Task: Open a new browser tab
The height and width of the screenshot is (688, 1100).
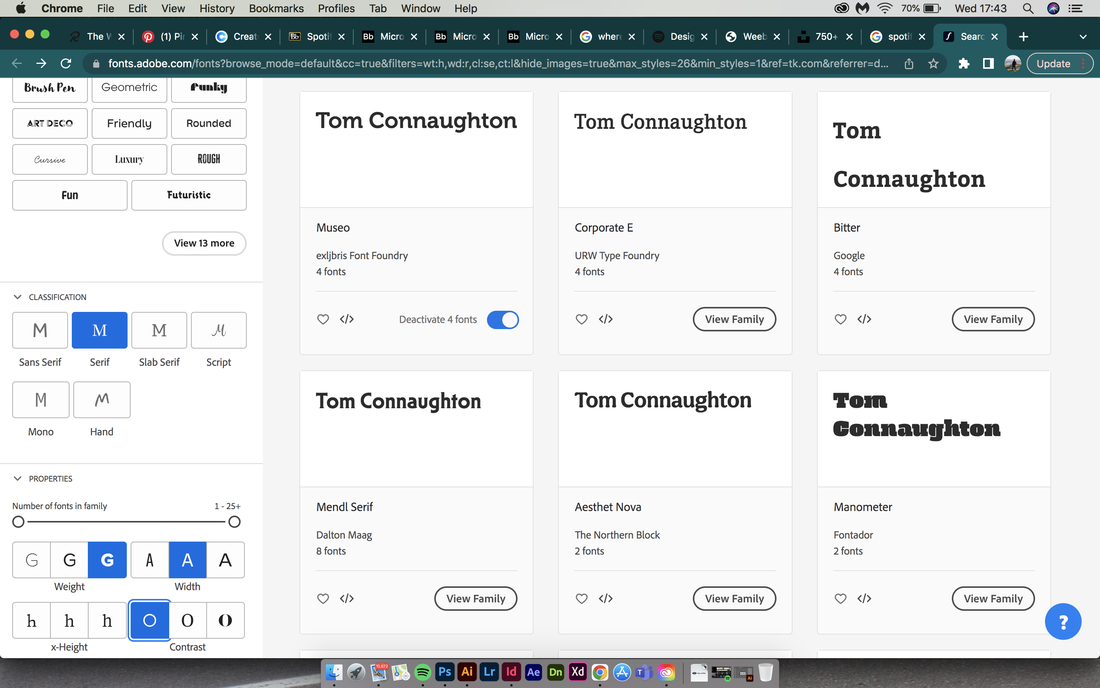Action: click(1024, 36)
